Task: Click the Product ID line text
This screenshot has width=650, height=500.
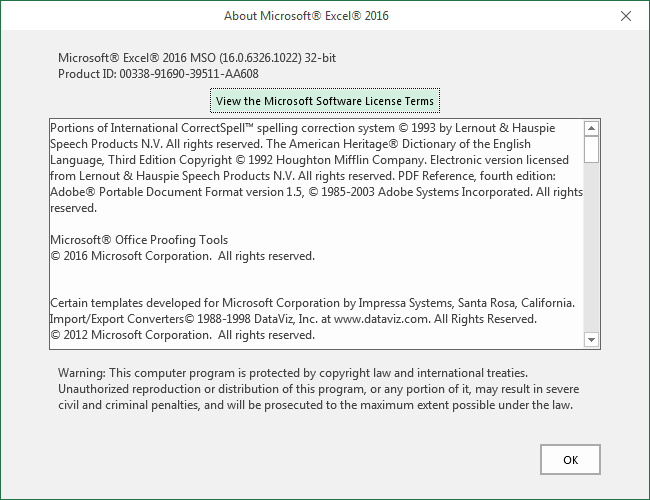Action: [158, 74]
